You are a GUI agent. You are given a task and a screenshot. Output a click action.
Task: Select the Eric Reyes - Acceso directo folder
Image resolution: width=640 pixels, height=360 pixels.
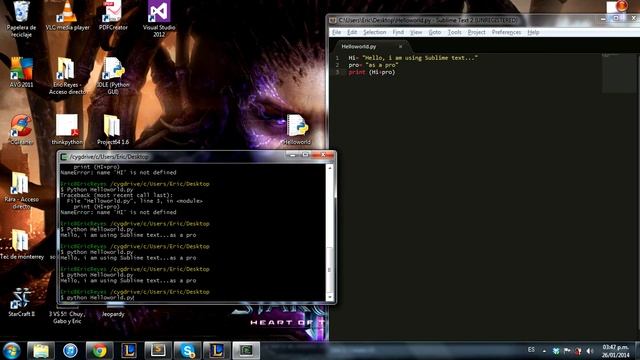67,76
